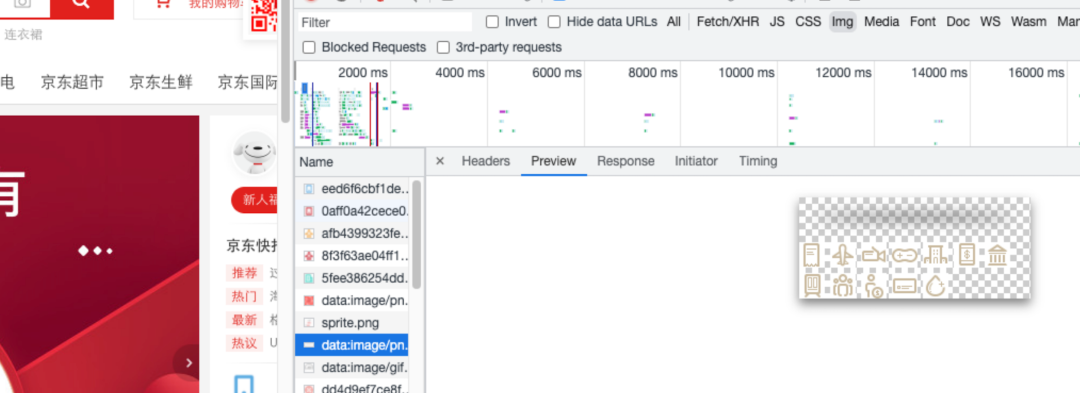Viewport: 1080px width, 393px height.
Task: Select the 5fee386254dd request row
Action: [x=352, y=278]
